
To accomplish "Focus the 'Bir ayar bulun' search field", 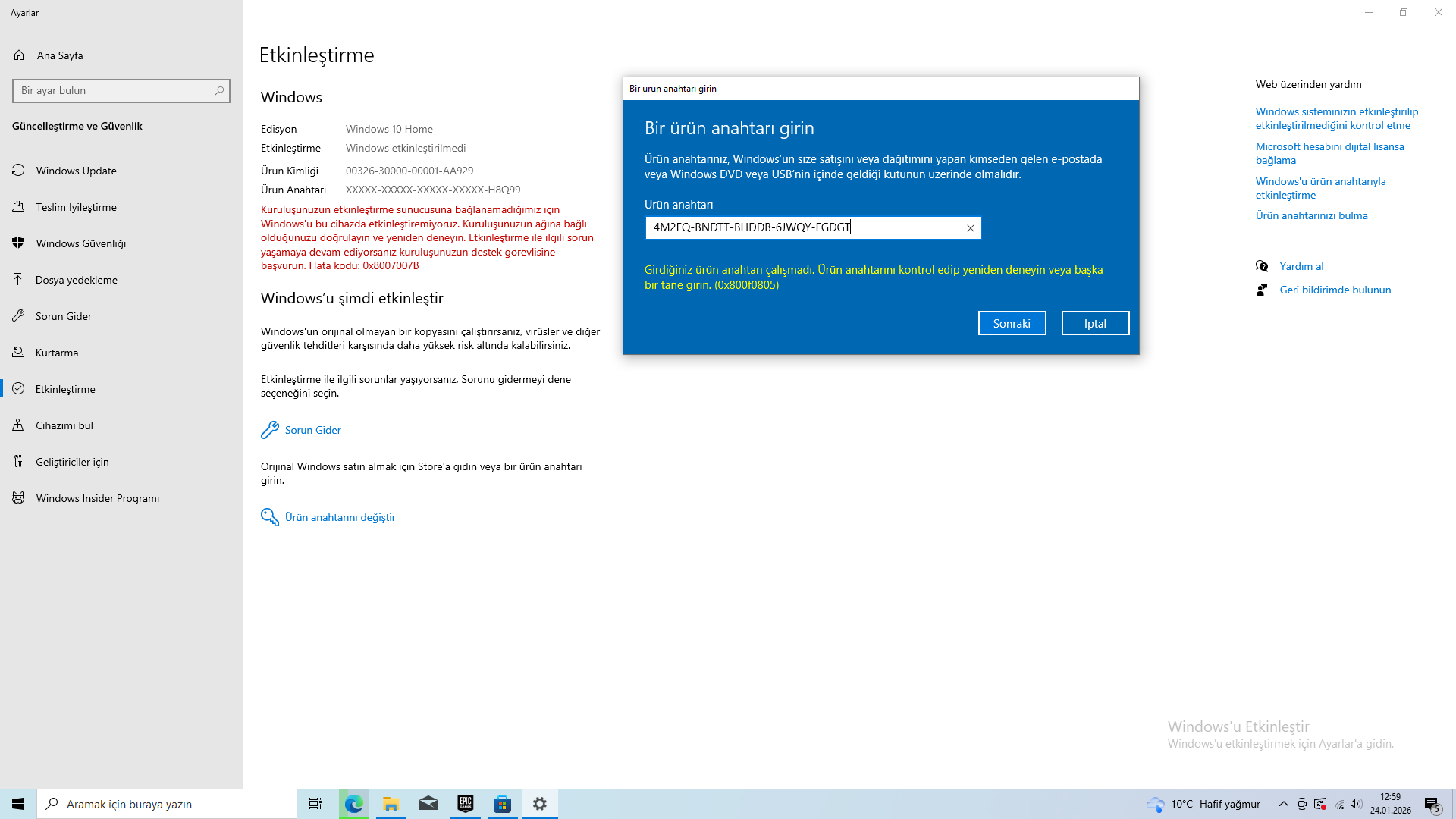I will pyautogui.click(x=121, y=91).
